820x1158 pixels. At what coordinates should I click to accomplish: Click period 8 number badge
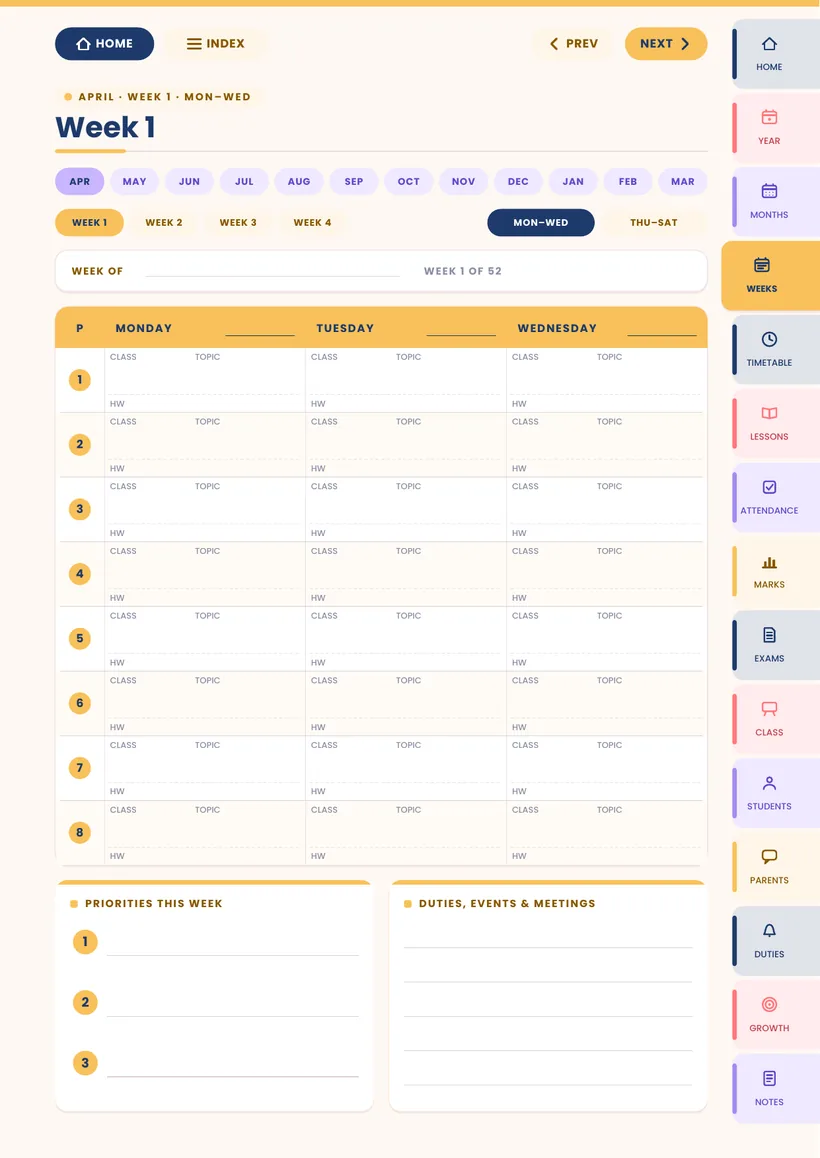tap(80, 832)
